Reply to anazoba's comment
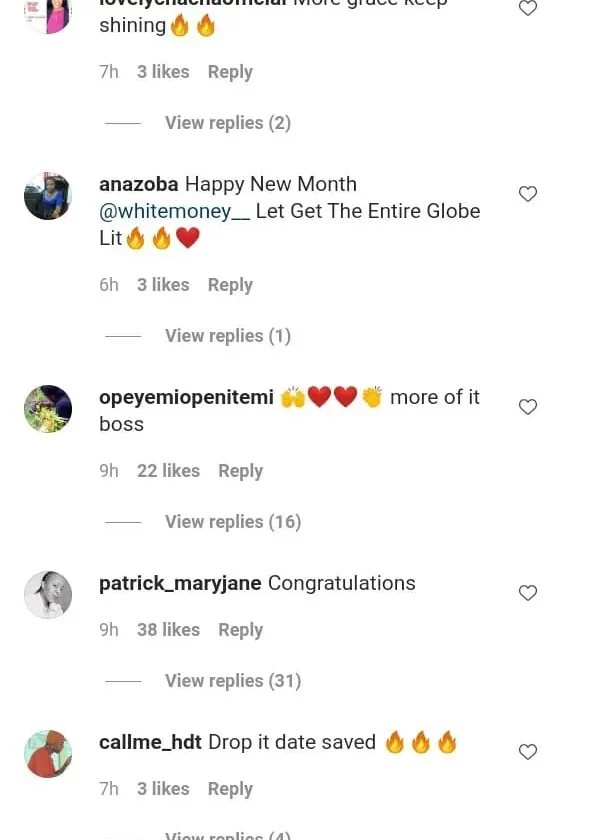The width and height of the screenshot is (600, 840). 230,285
